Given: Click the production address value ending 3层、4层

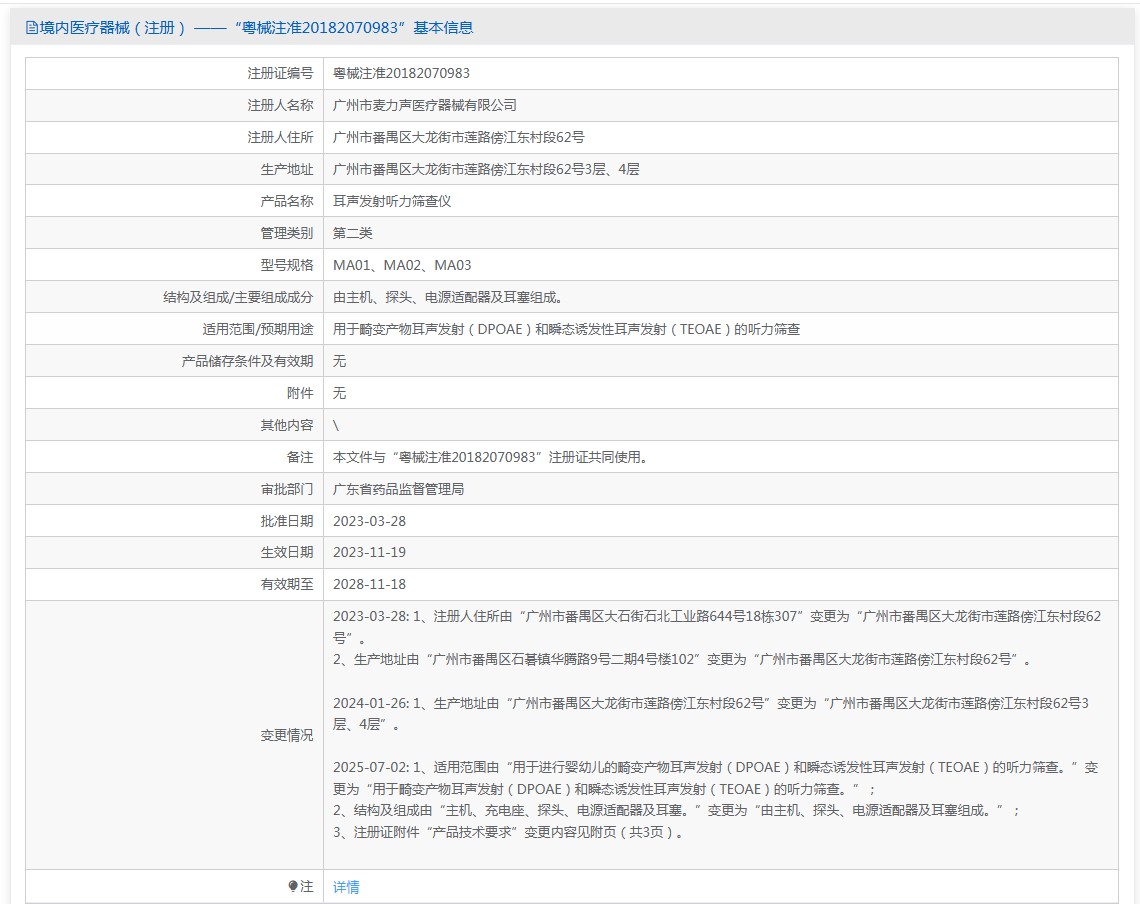Looking at the screenshot, I should tap(486, 169).
